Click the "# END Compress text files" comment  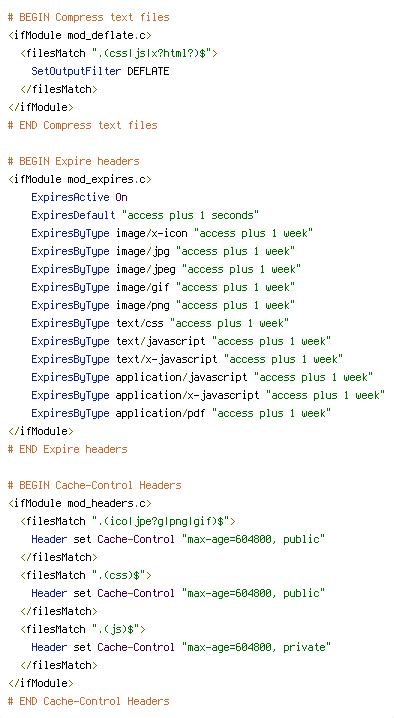coord(82,125)
